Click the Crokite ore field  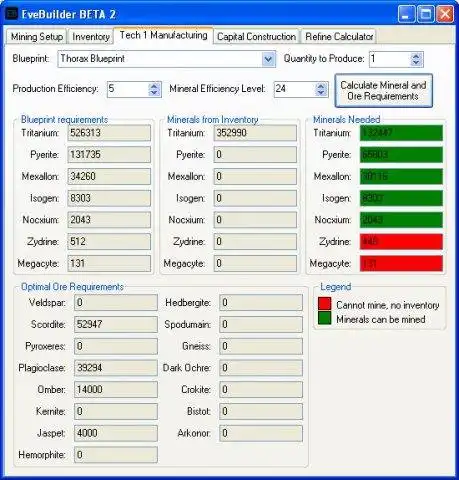pos(261,389)
